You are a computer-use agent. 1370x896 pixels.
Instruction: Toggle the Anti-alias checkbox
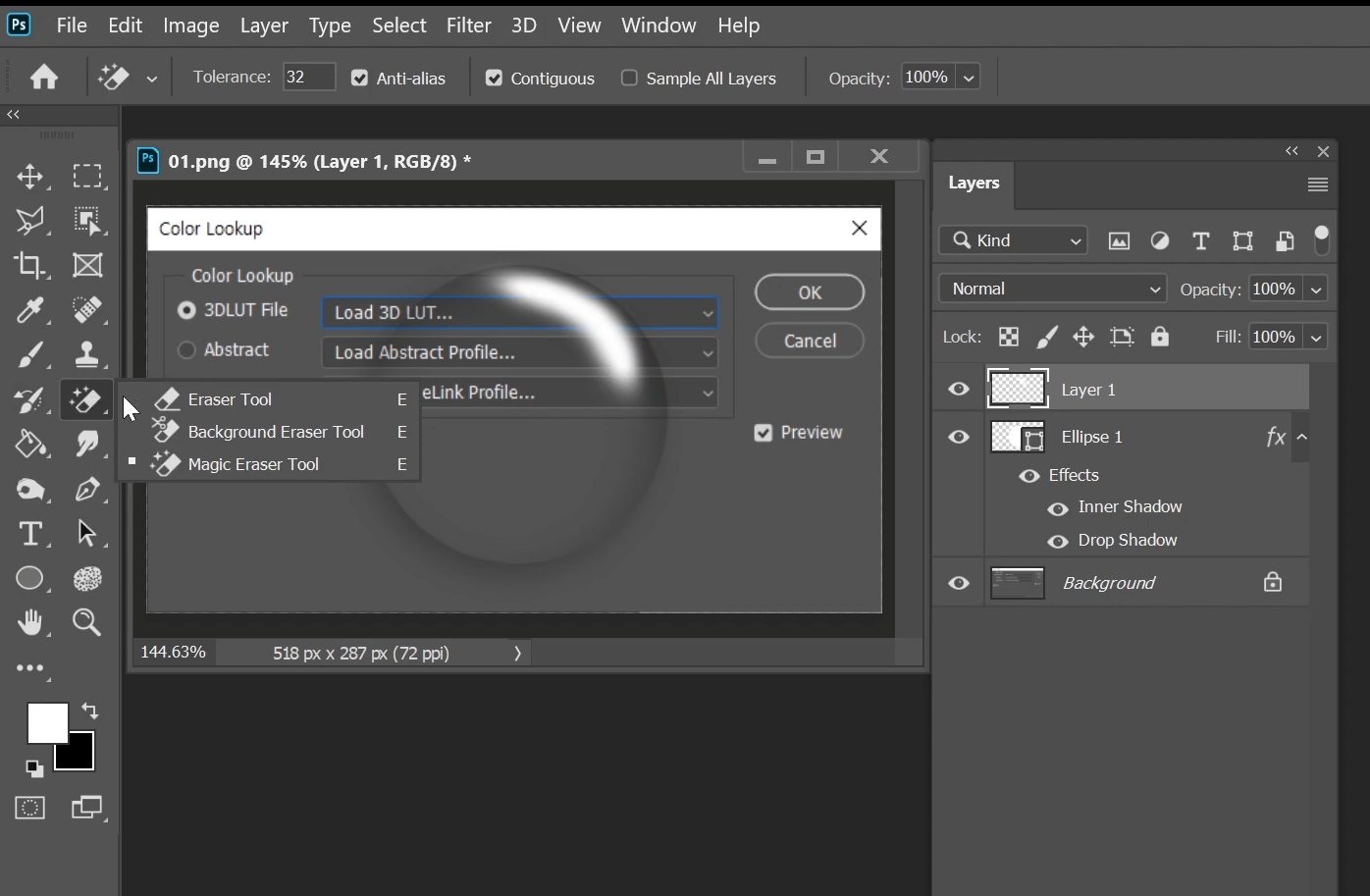[x=359, y=79]
